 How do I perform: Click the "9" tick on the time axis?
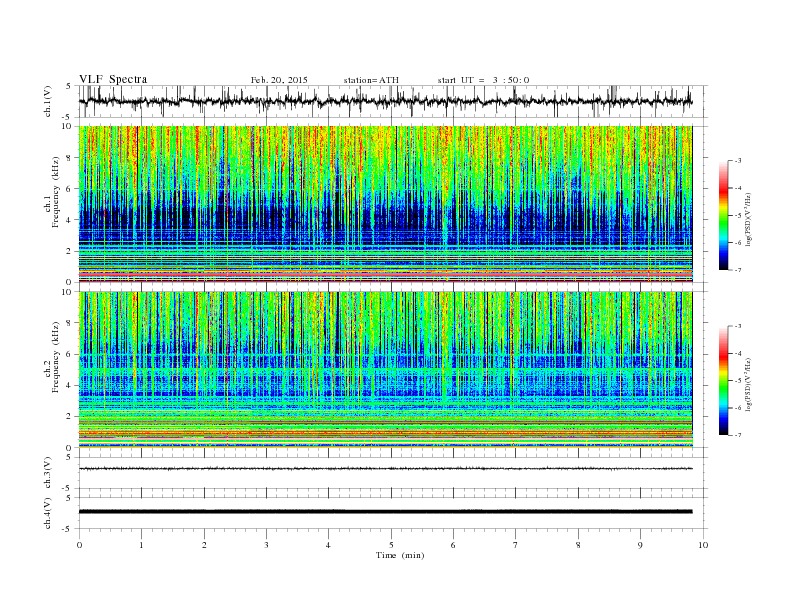pos(640,545)
